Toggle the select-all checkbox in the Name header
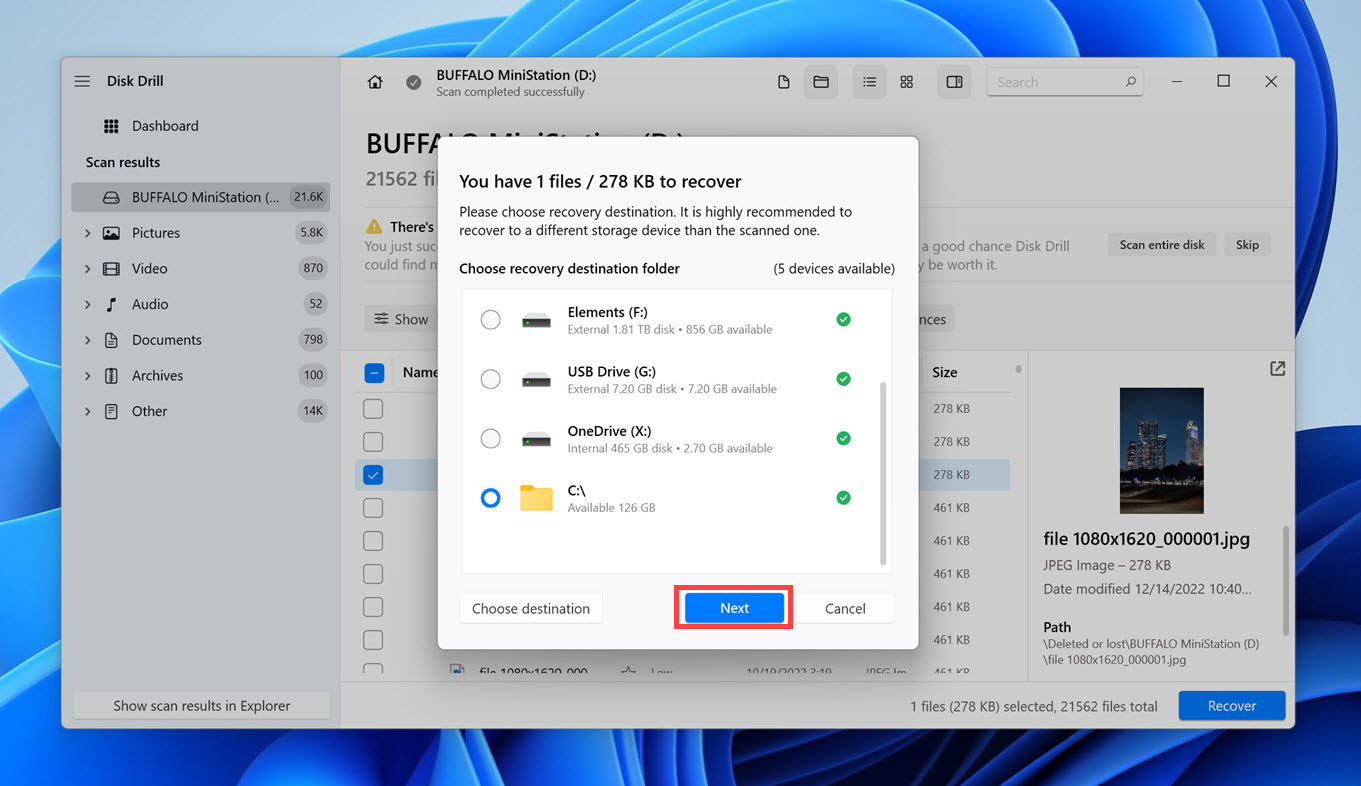This screenshot has width=1361, height=786. (x=373, y=373)
